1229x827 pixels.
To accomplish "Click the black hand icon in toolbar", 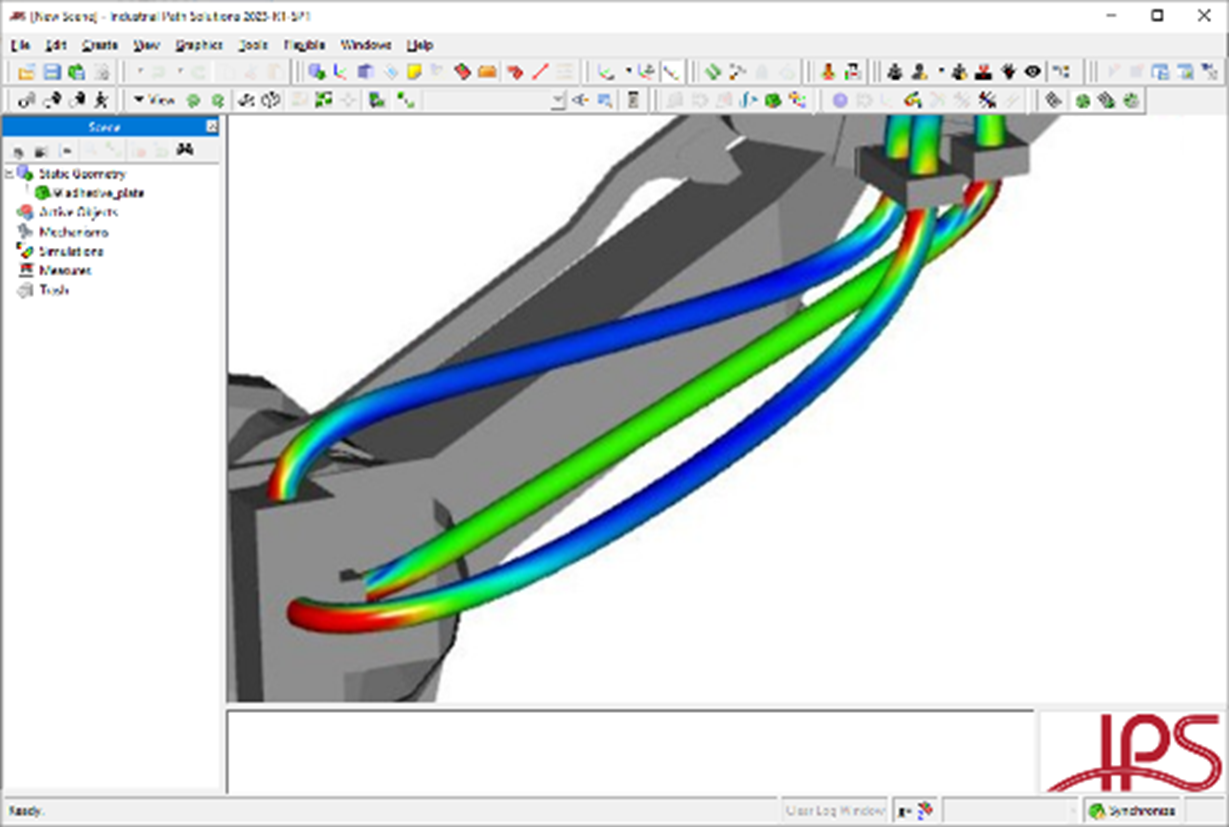I will coord(1009,71).
